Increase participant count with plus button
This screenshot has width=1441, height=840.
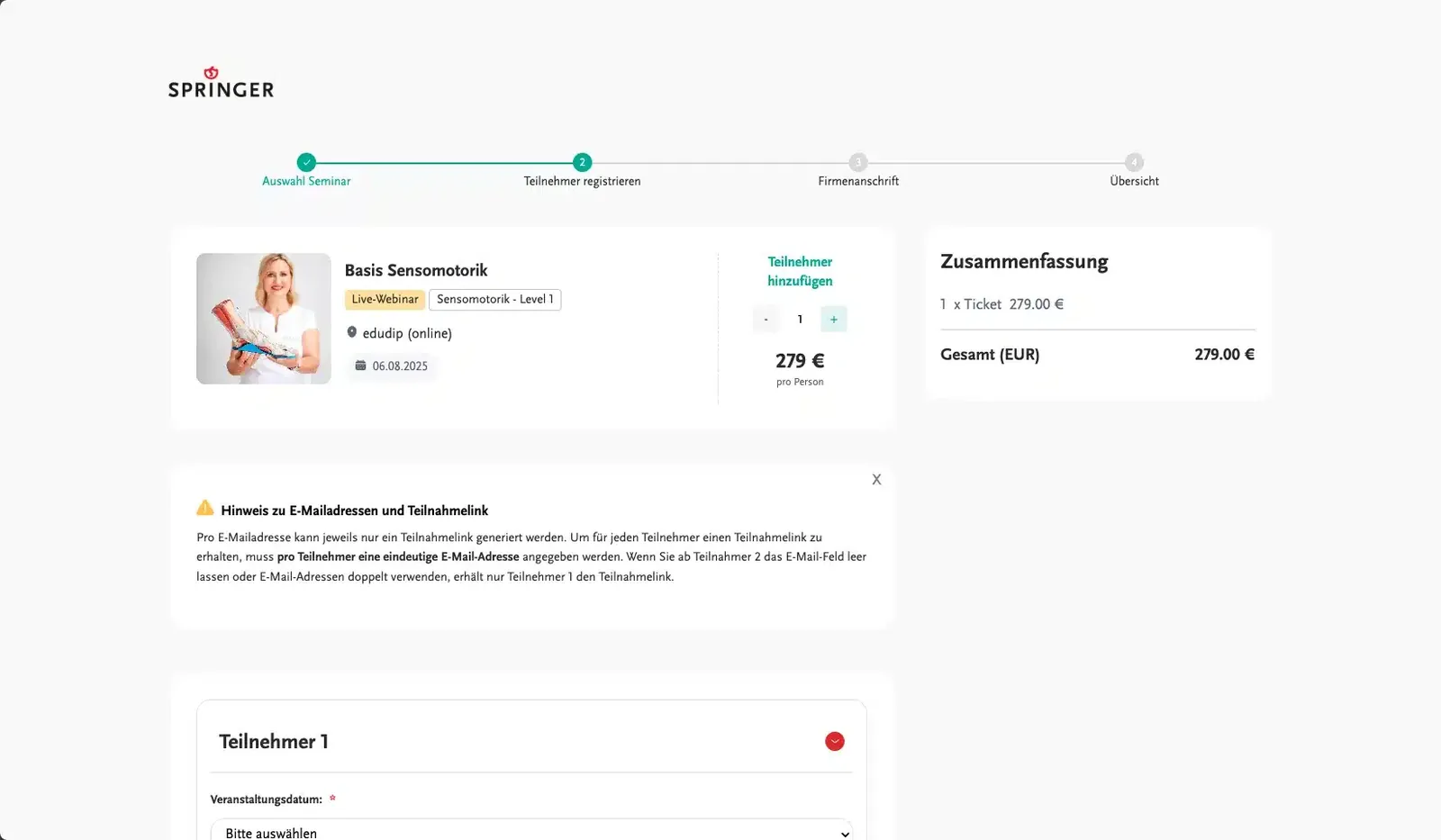point(834,319)
